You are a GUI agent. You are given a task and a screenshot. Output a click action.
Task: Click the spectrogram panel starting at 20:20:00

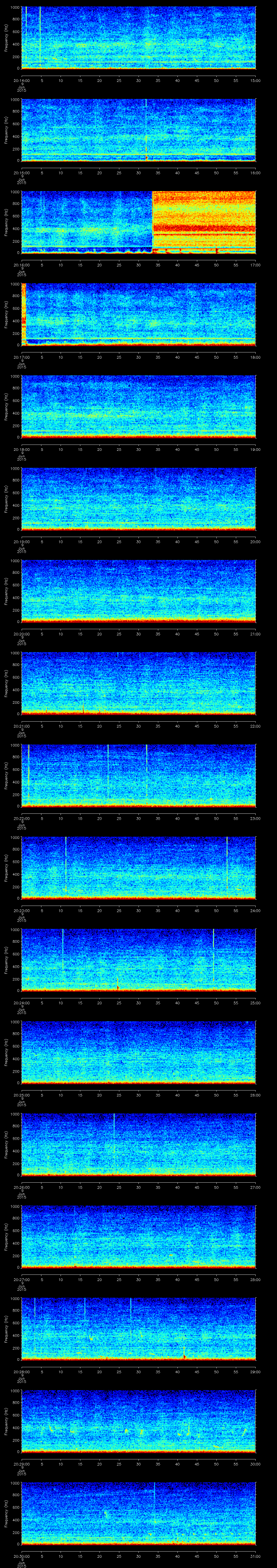point(139,591)
